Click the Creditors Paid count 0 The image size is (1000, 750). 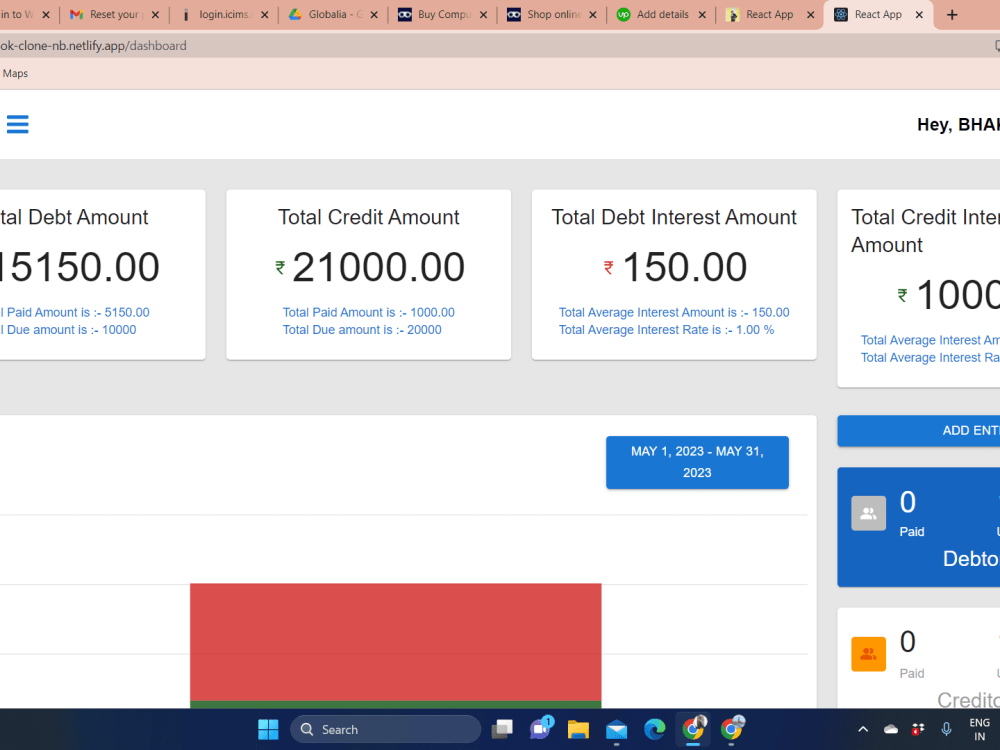(x=908, y=642)
